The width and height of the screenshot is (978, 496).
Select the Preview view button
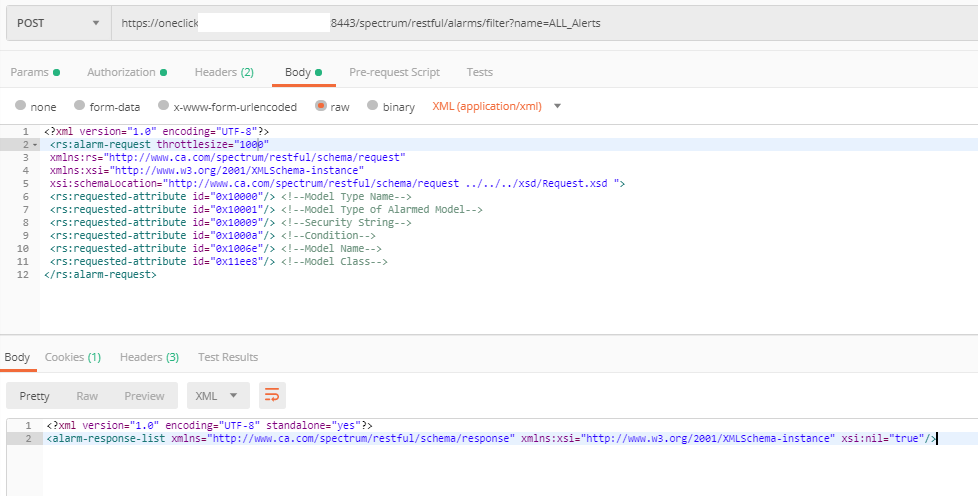pyautogui.click(x=144, y=396)
